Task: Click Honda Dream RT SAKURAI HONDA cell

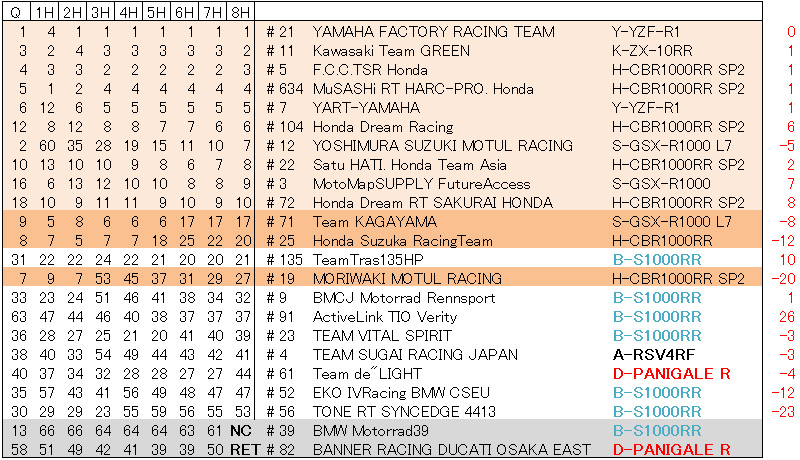Action: point(432,203)
